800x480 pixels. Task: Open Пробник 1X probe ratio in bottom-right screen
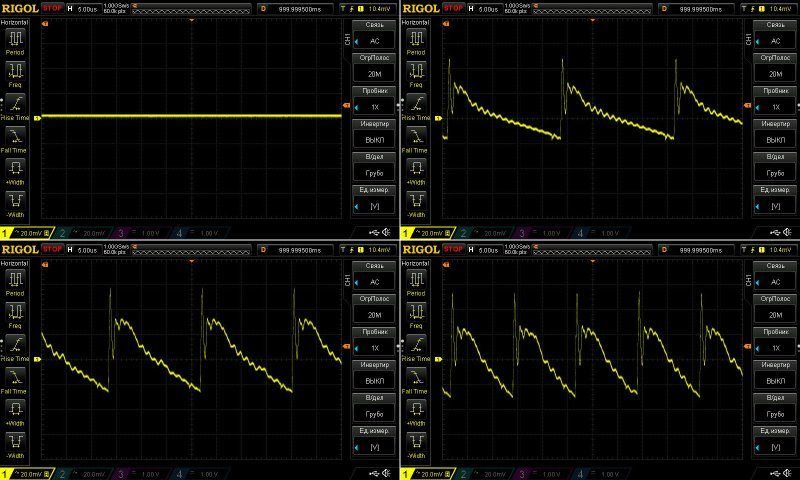coord(774,342)
